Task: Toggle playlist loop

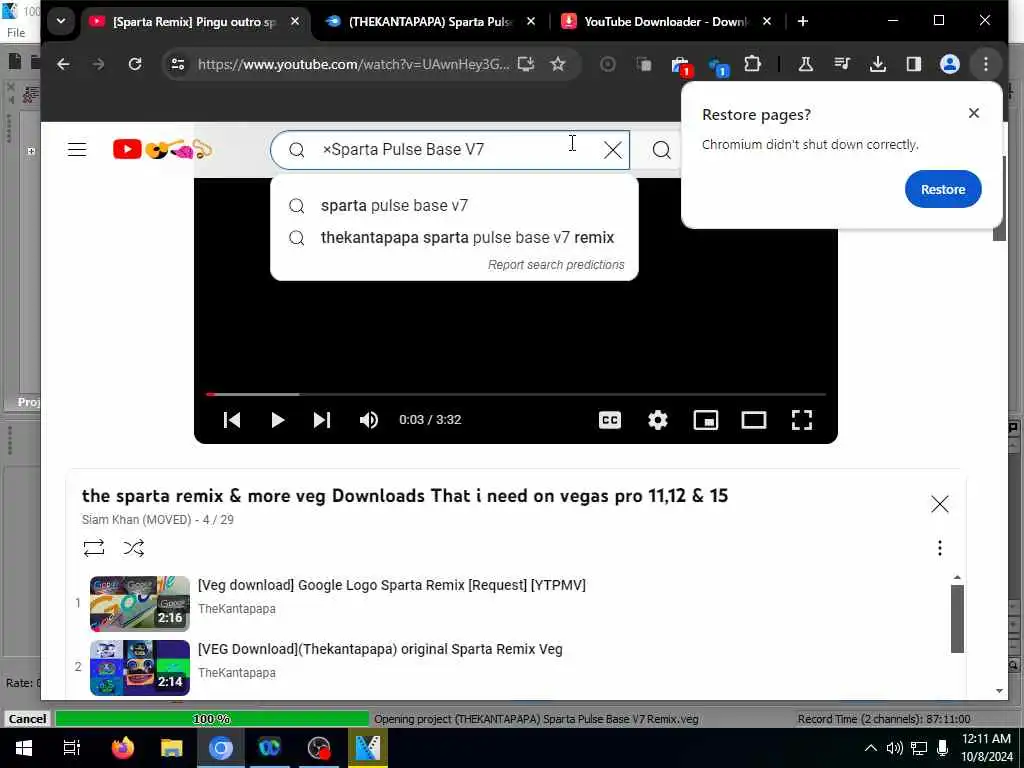Action: pyautogui.click(x=94, y=548)
